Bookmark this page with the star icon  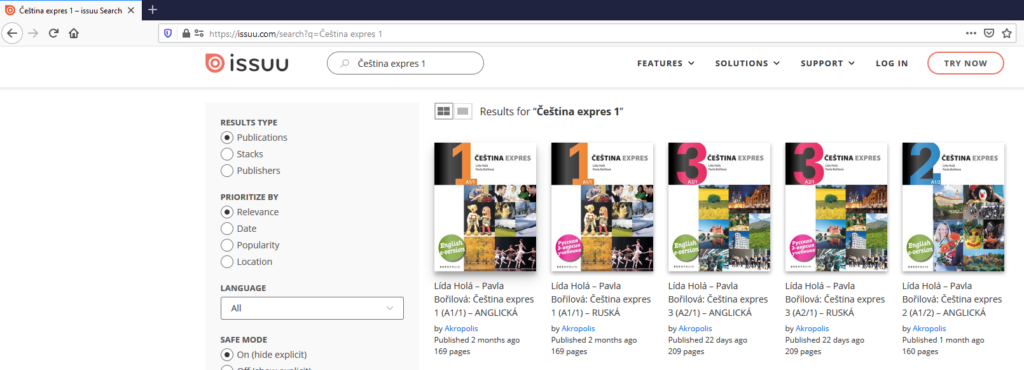[x=1007, y=33]
